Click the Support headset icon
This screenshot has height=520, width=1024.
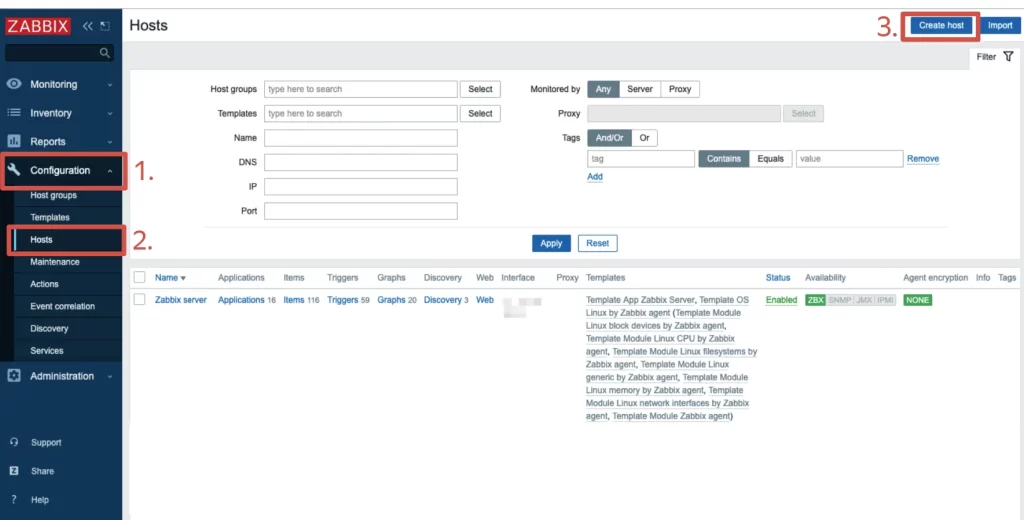(14, 442)
